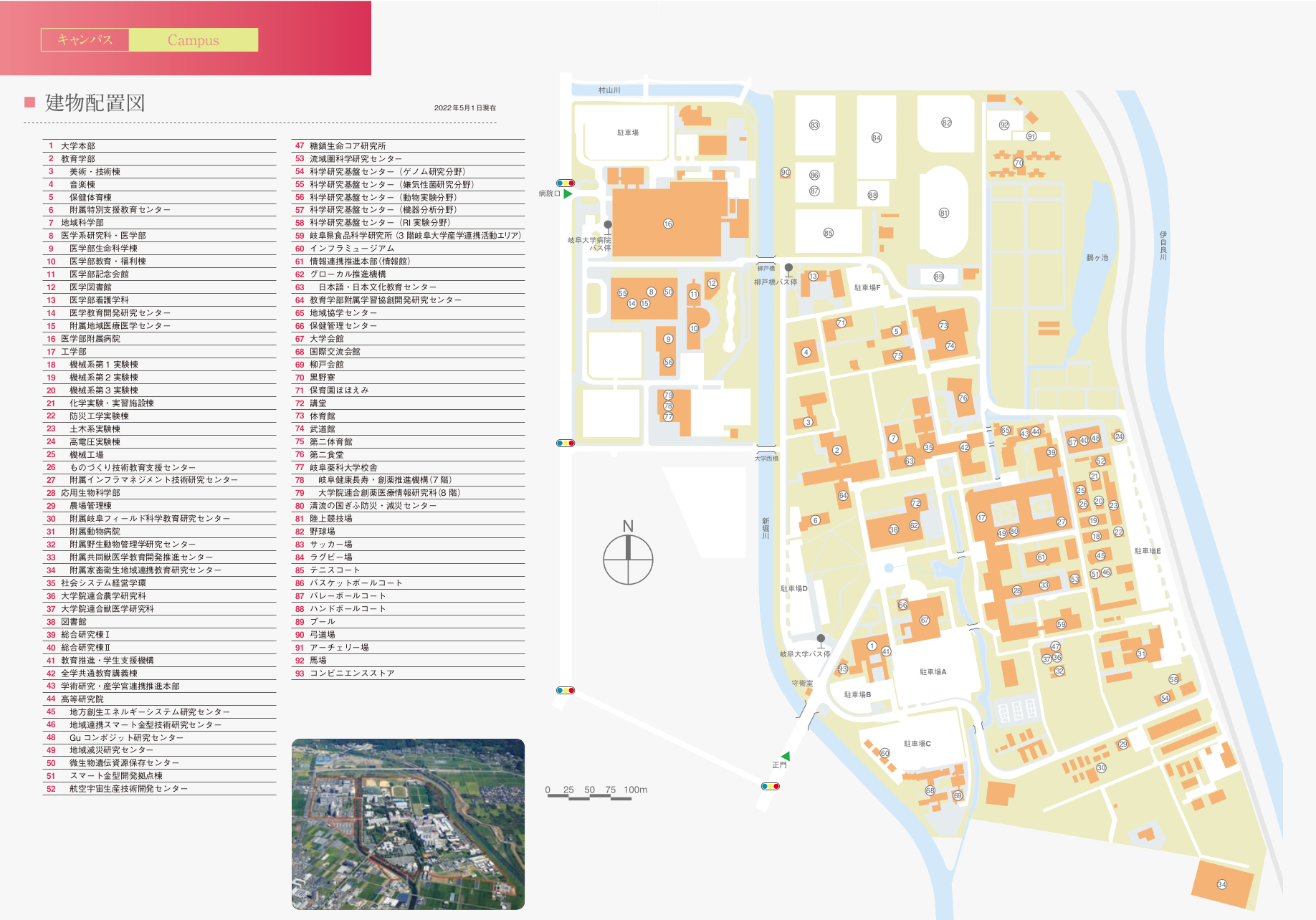The height and width of the screenshot is (920, 1316).
Task: Click legend entry 38 図書館
Action: tap(73, 621)
